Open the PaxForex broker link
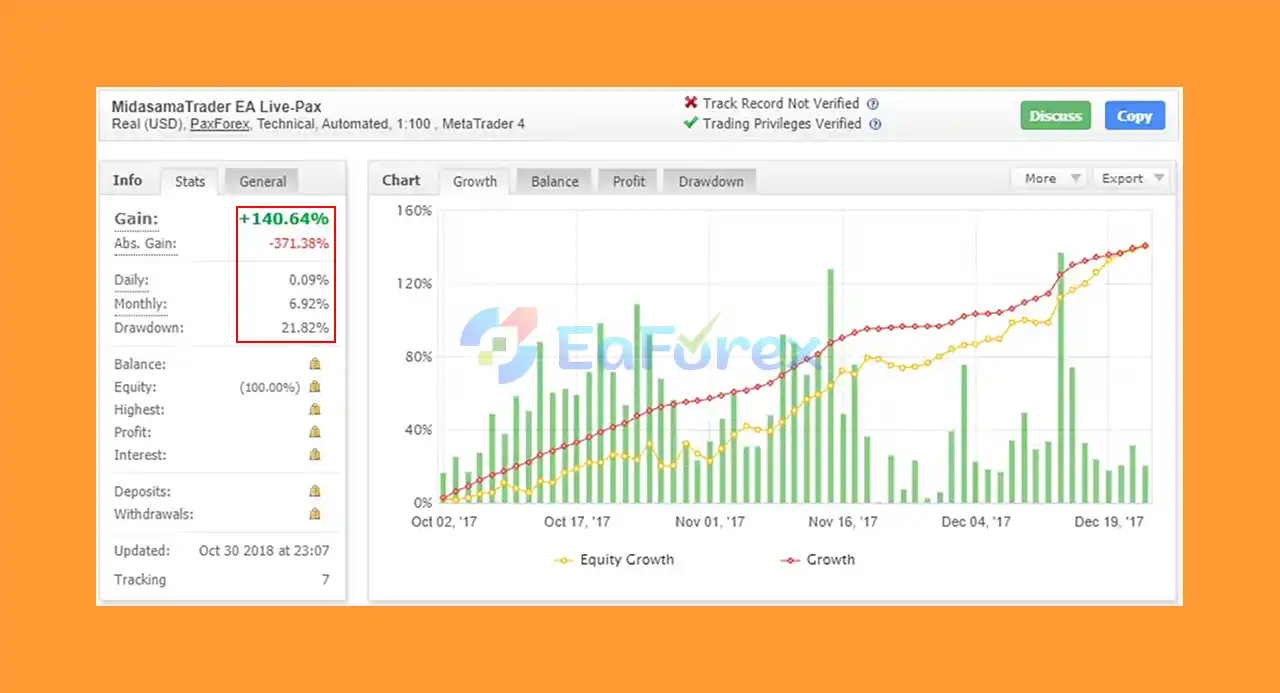The height and width of the screenshot is (693, 1280). tap(219, 124)
